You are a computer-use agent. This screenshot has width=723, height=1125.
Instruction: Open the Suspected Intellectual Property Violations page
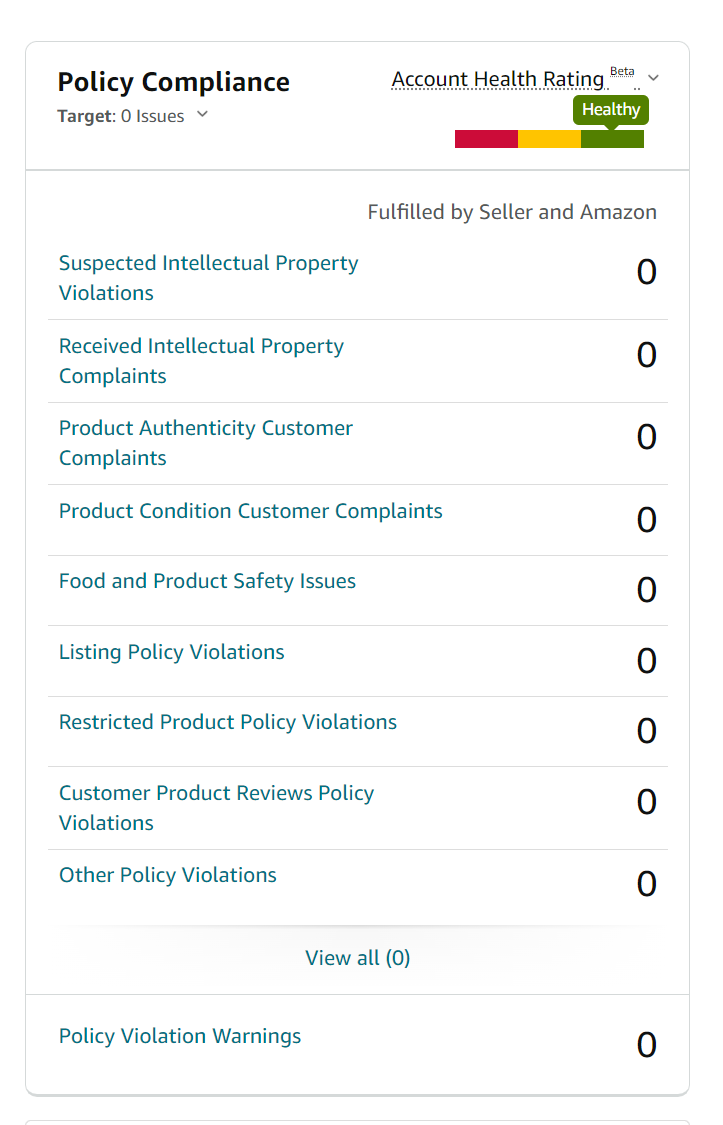tap(208, 277)
